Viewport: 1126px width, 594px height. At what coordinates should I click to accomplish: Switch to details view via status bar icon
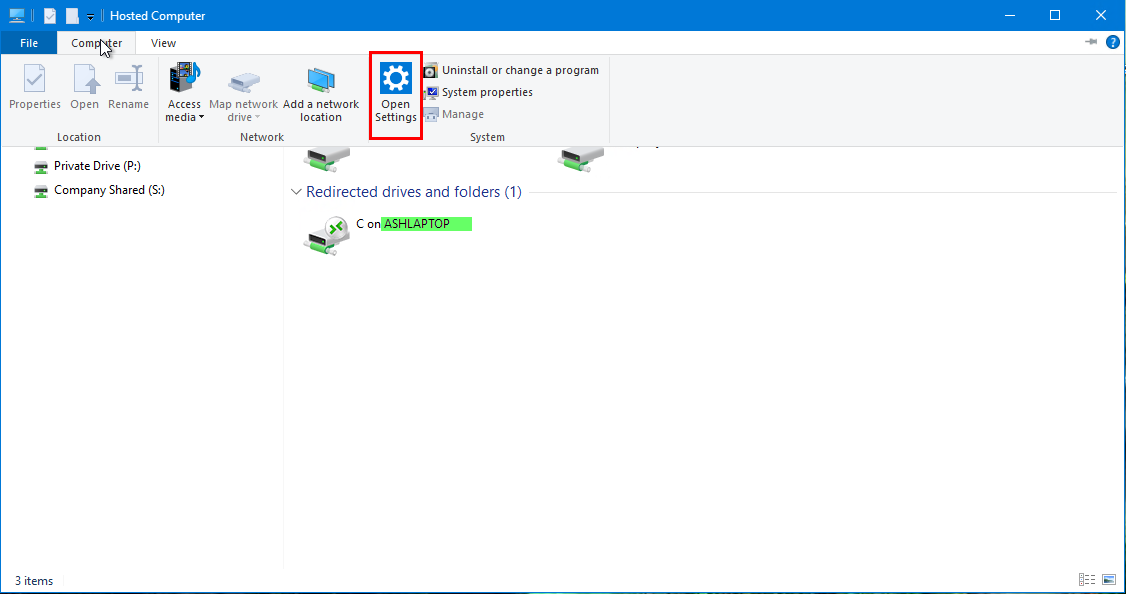[x=1087, y=580]
